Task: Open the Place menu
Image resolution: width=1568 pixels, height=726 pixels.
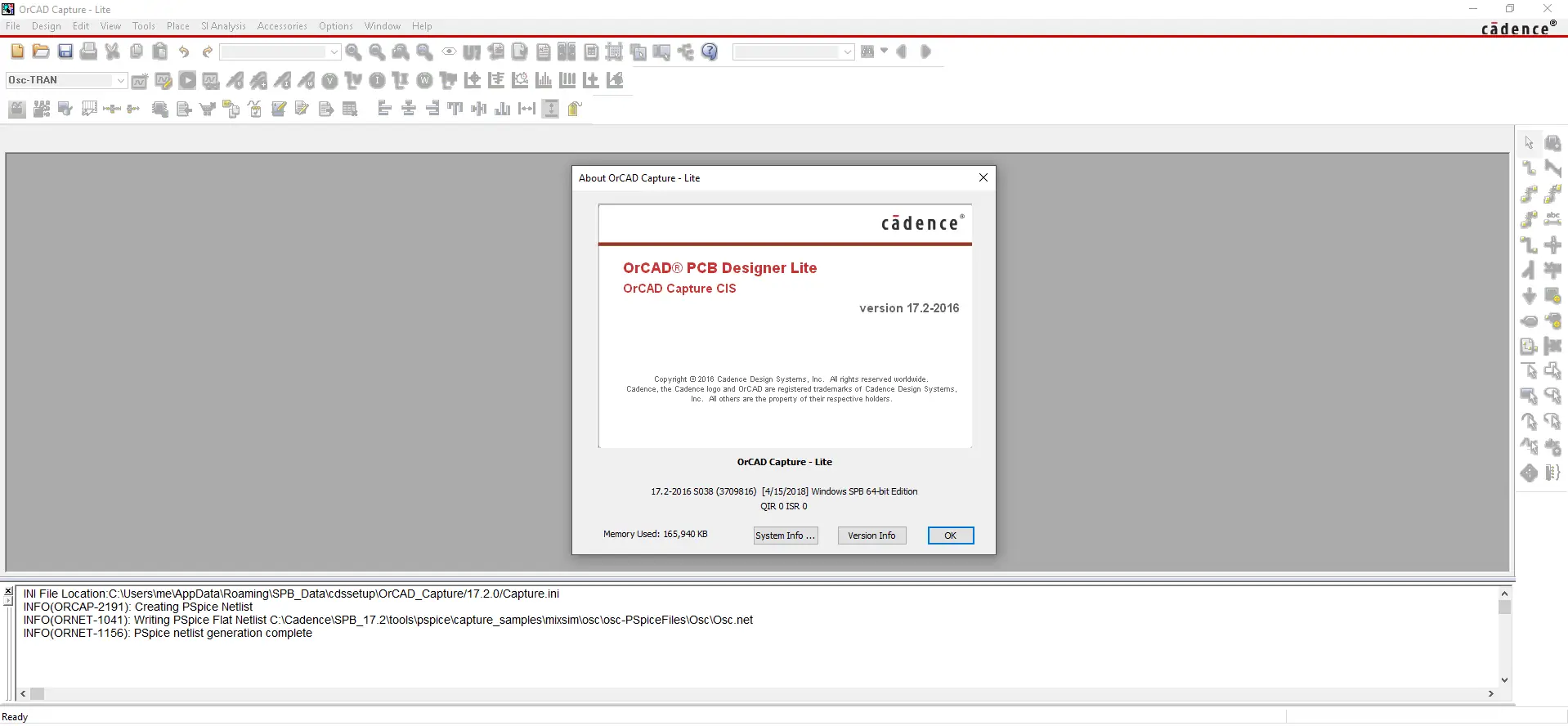Action: point(178,26)
